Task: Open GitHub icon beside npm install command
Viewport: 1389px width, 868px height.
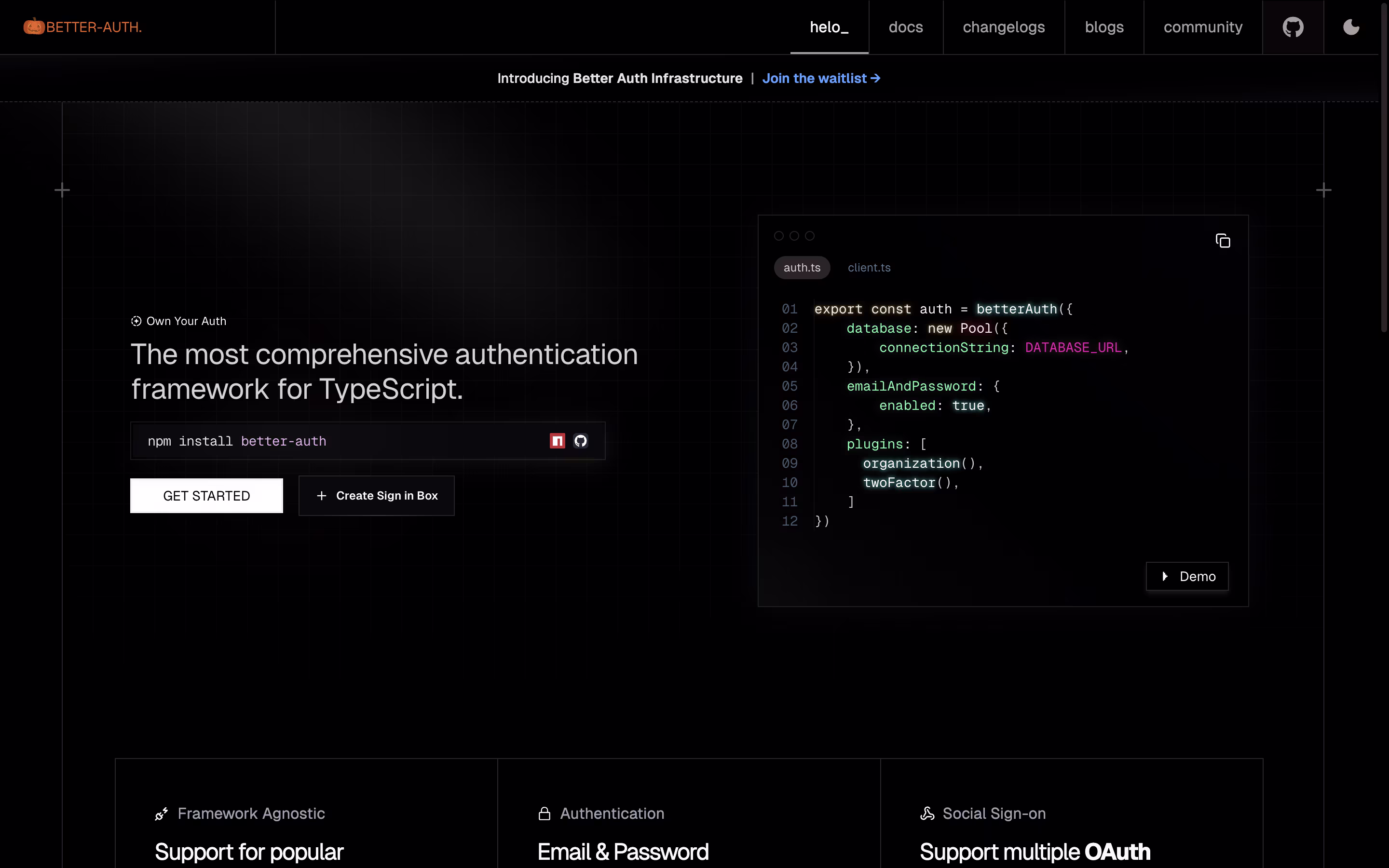Action: click(x=580, y=441)
